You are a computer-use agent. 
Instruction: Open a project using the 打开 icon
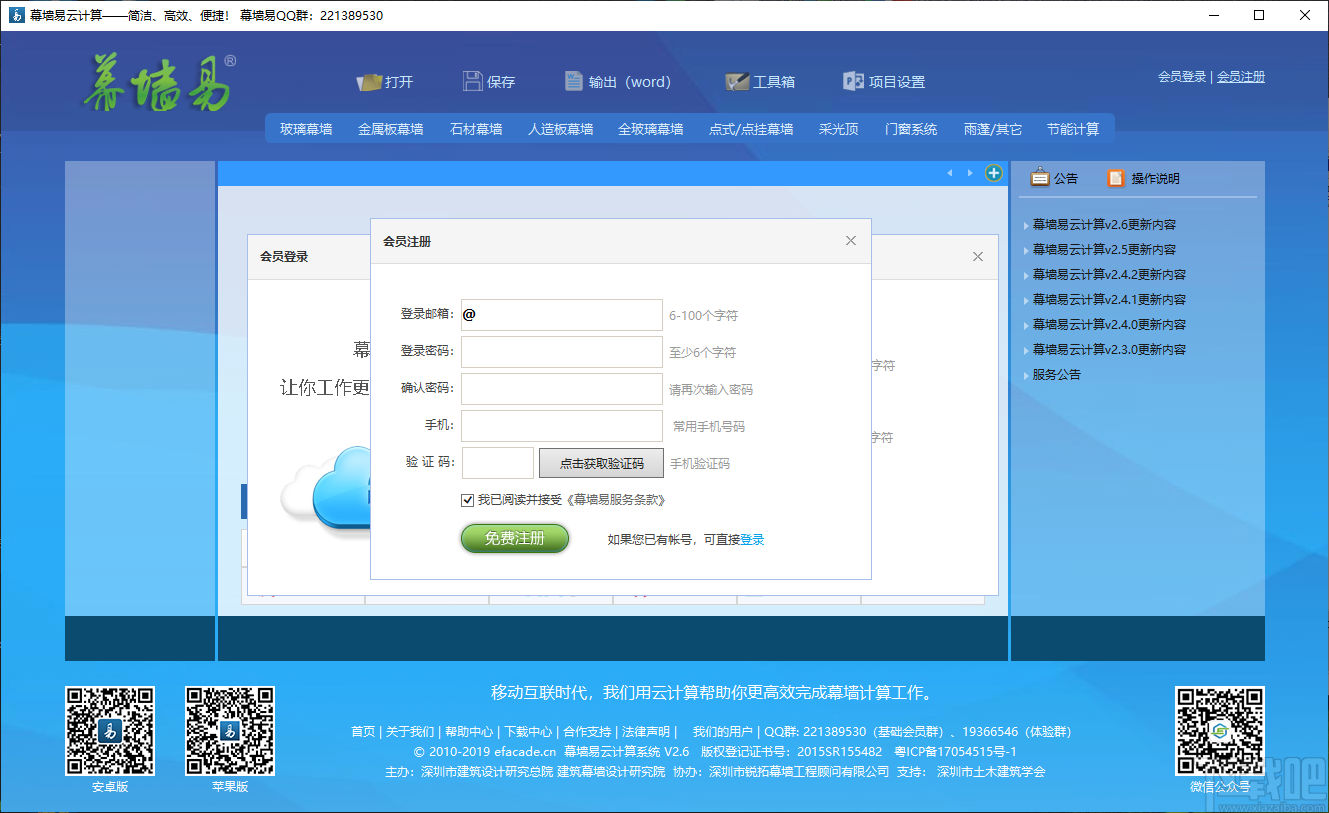(x=385, y=82)
